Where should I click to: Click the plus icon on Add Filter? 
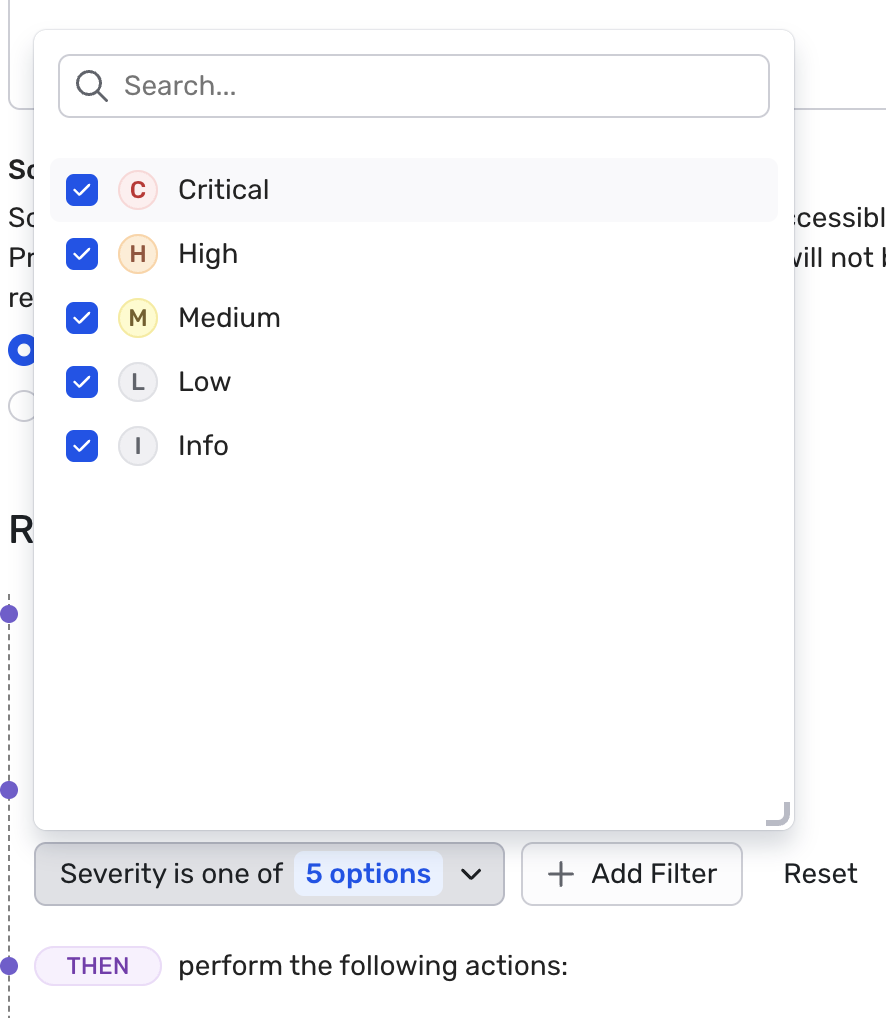[561, 874]
